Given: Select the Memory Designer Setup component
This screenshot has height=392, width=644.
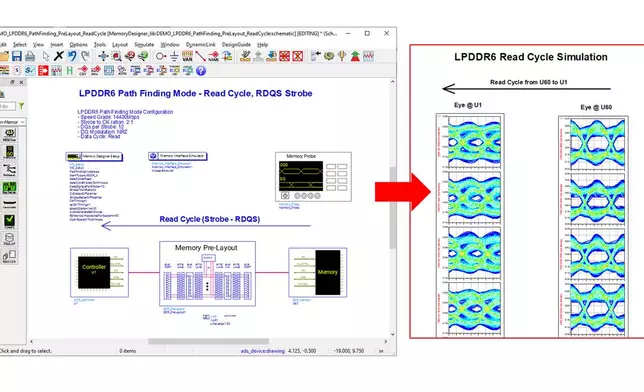Looking at the screenshot, I should [94, 157].
